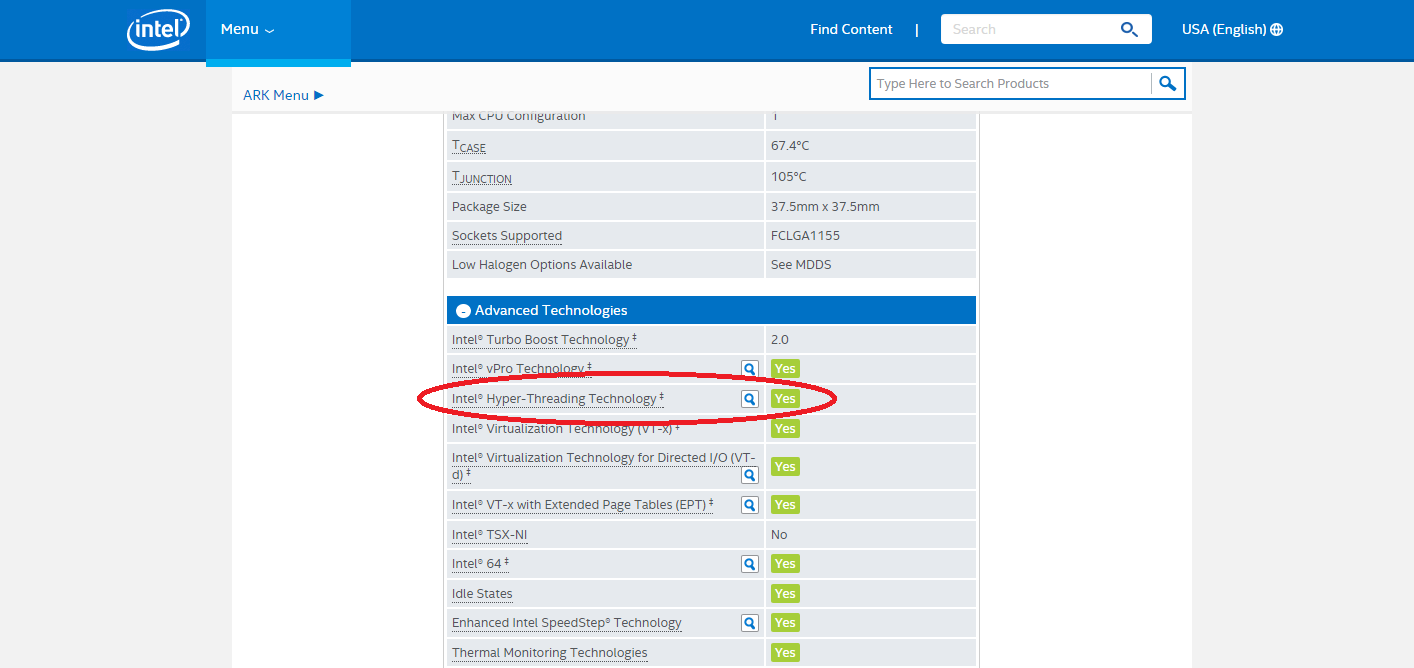Screen dimensions: 1414x668
Task: Click Yes badge for VT-d
Action: click(x=785, y=467)
